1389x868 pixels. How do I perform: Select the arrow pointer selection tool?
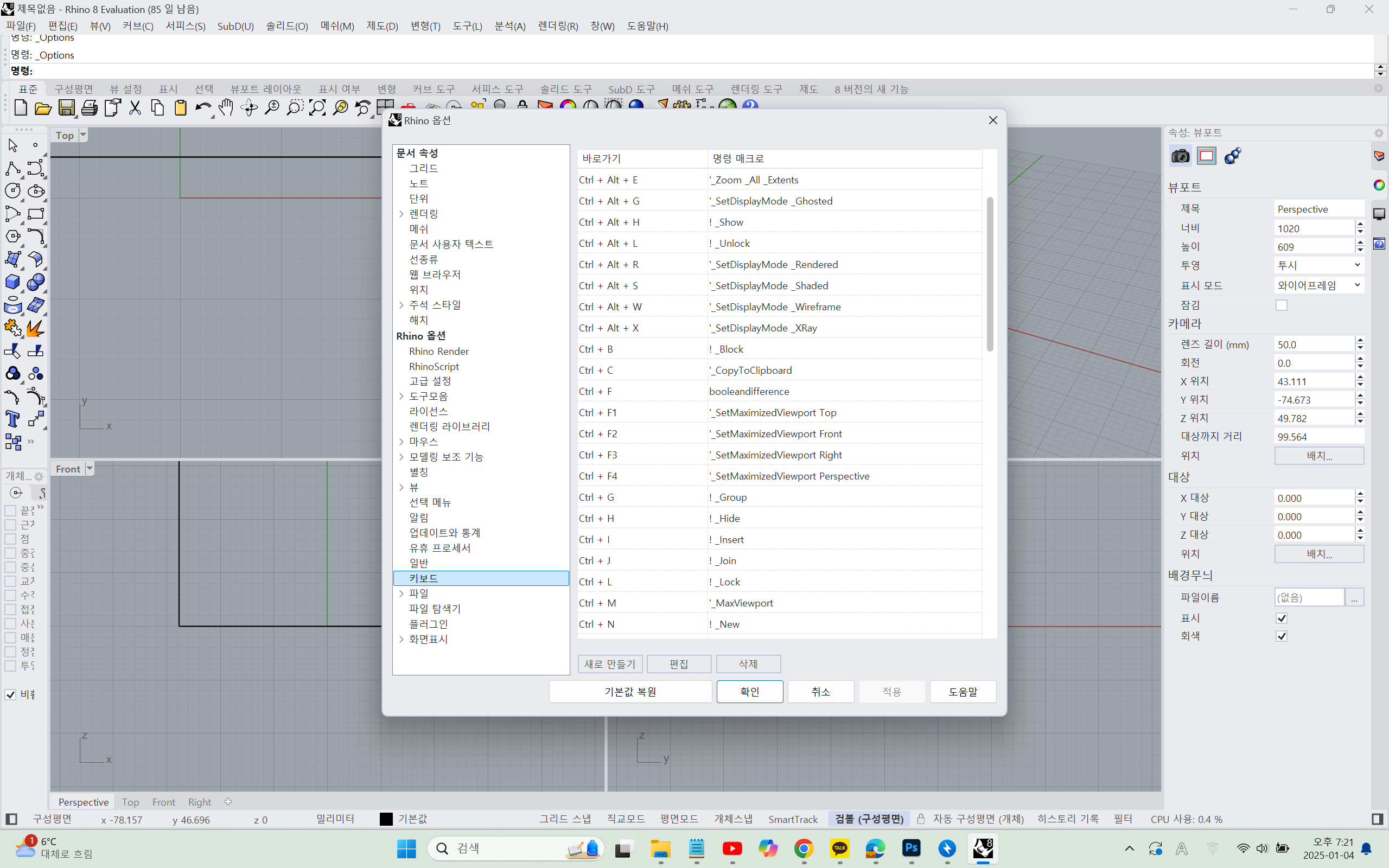(x=12, y=145)
